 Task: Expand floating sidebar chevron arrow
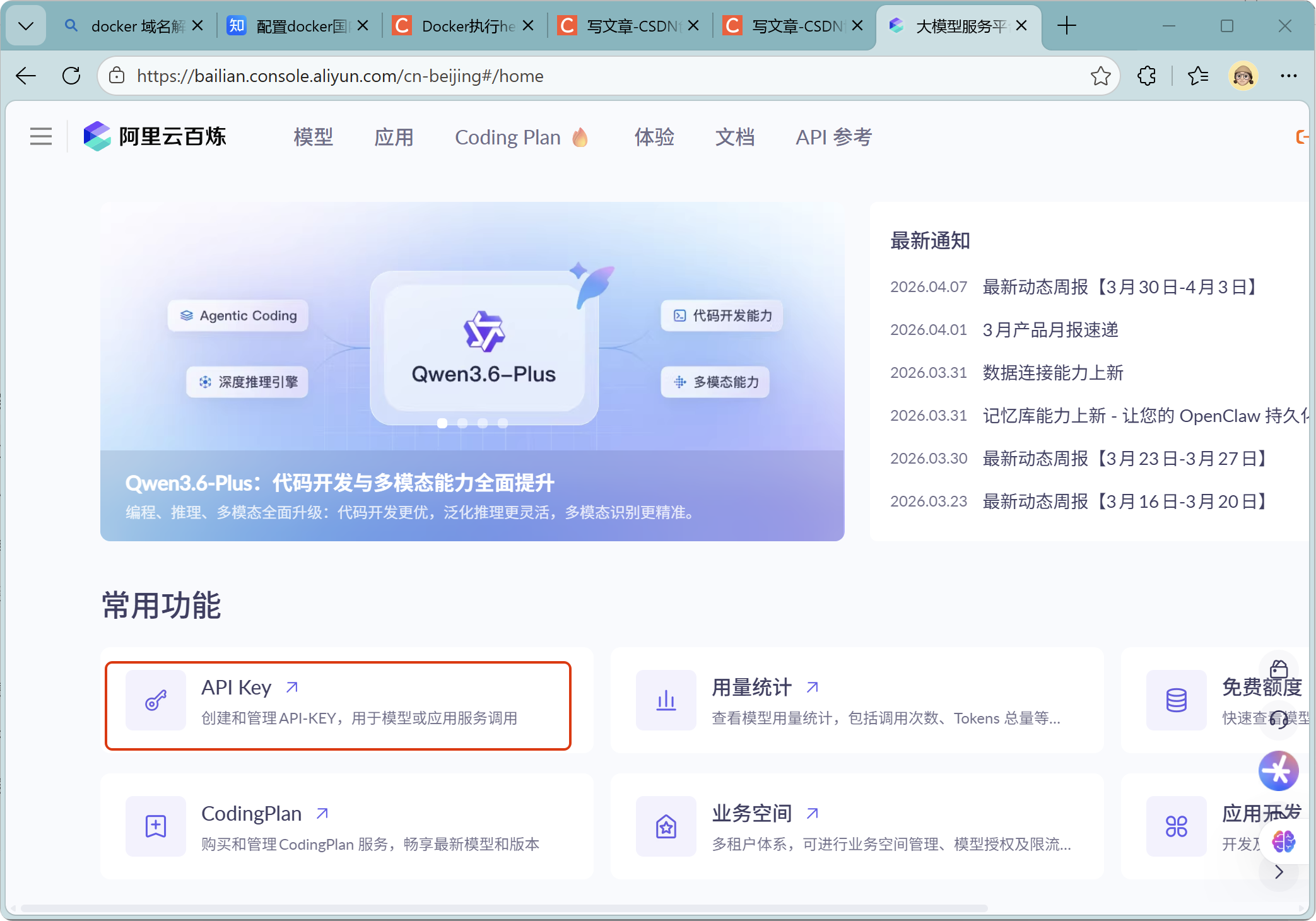1279,872
